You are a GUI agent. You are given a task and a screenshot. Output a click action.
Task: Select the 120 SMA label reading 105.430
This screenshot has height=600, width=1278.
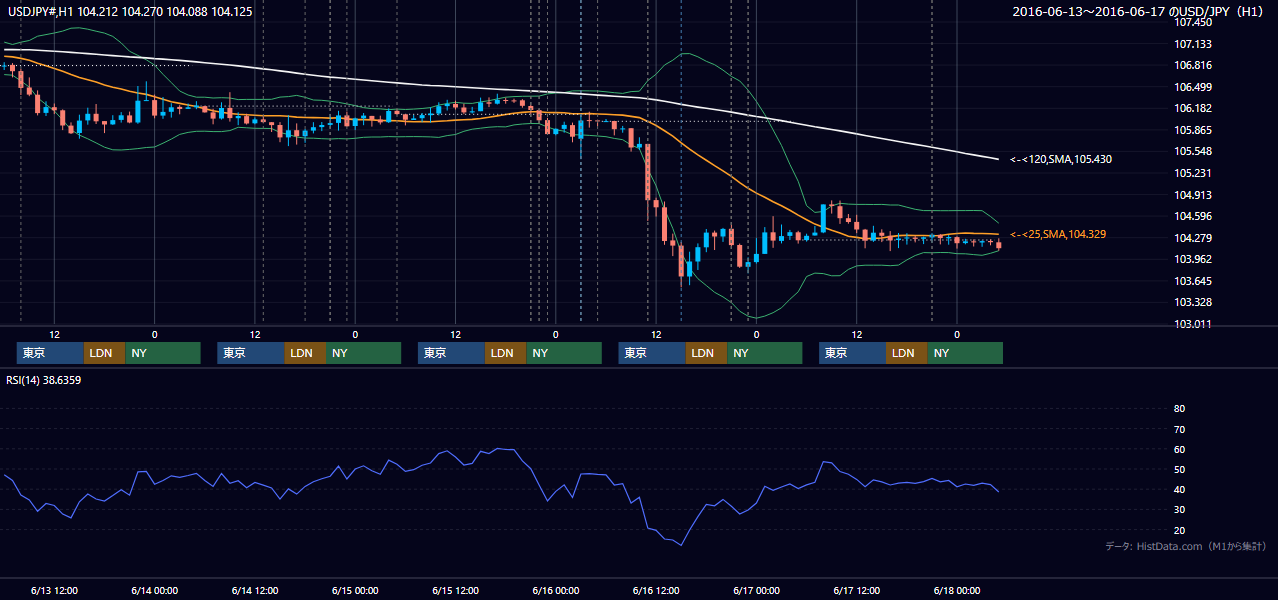(x=1060, y=160)
